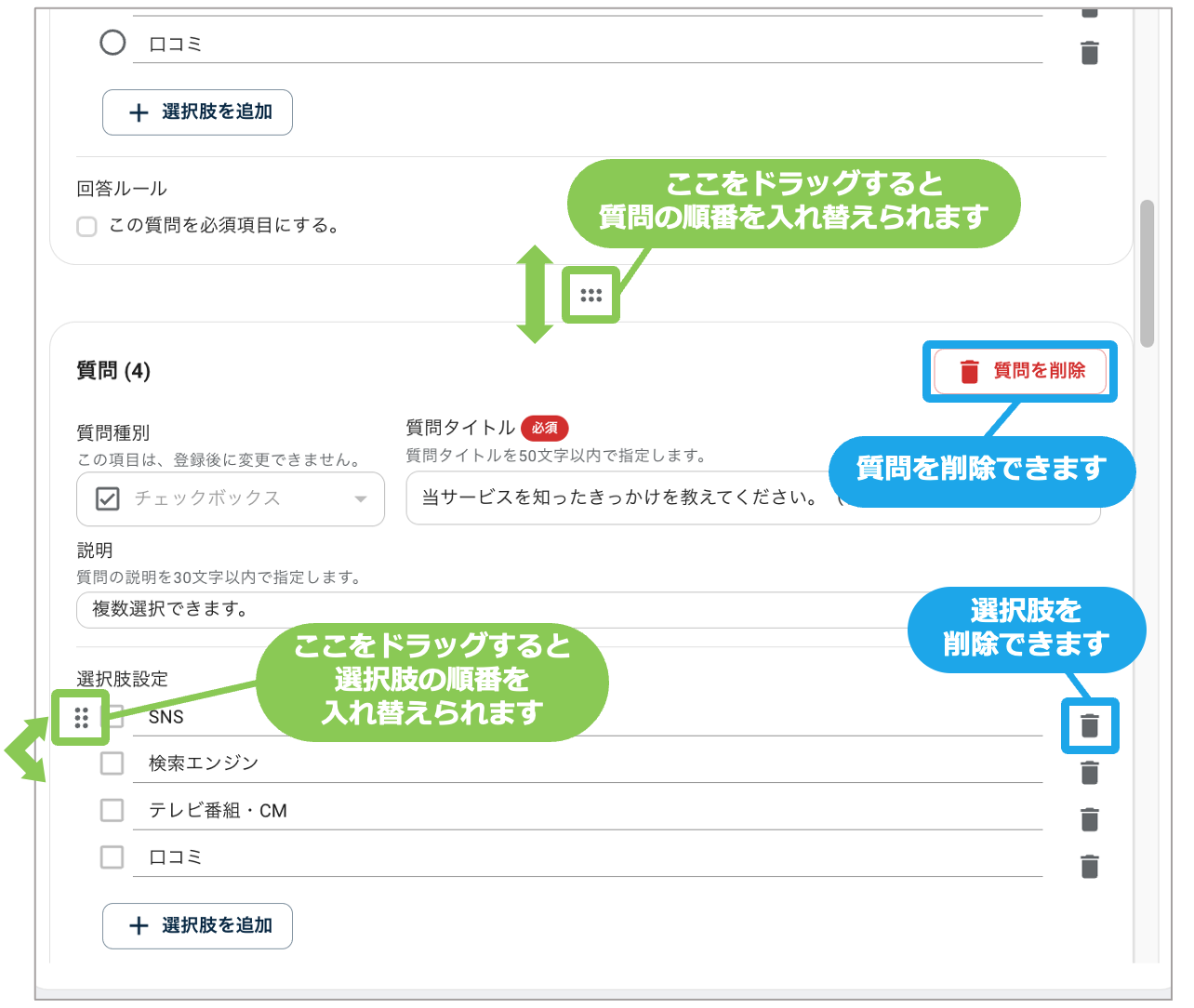Edit the テレビ番組・CM option text
This screenshot has width=1194, height=1008.
(x=588, y=810)
